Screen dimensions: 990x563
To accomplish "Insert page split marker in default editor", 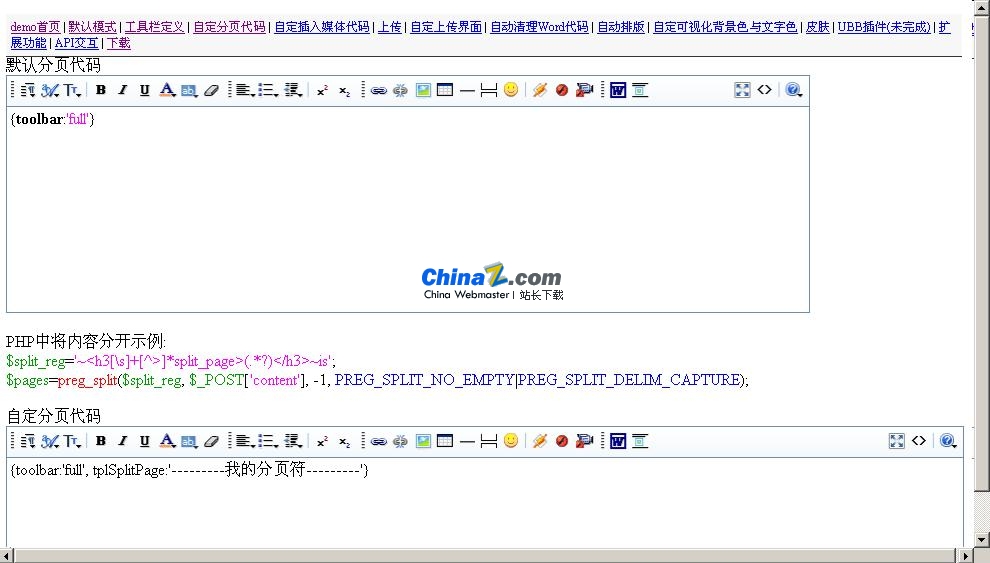I will 489,90.
